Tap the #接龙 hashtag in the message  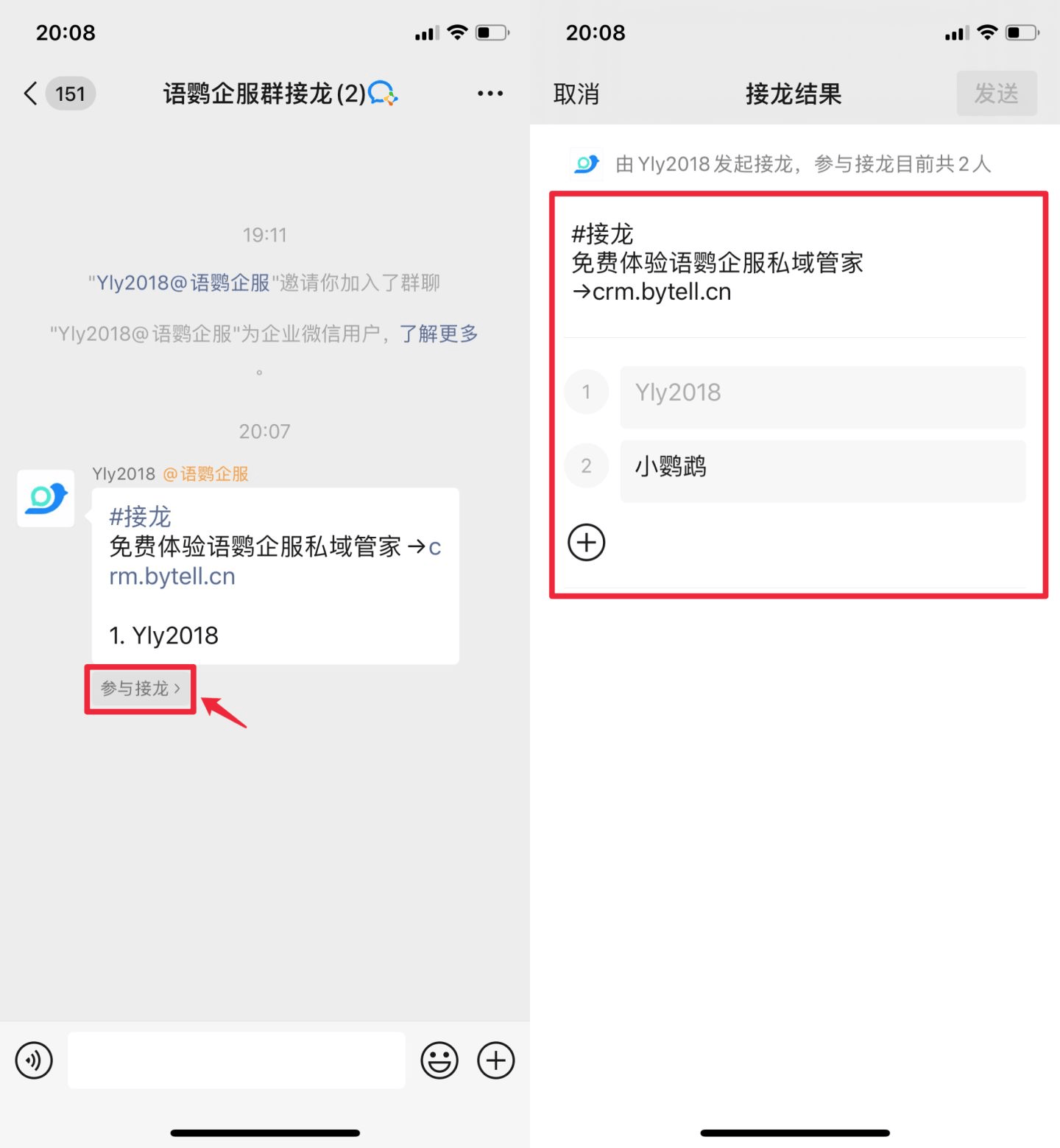140,517
